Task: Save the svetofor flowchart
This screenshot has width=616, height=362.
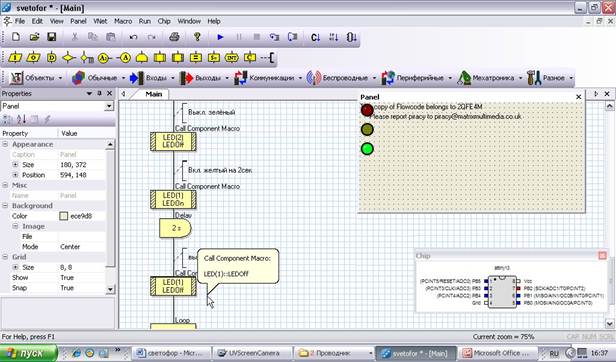Action: [x=51, y=37]
